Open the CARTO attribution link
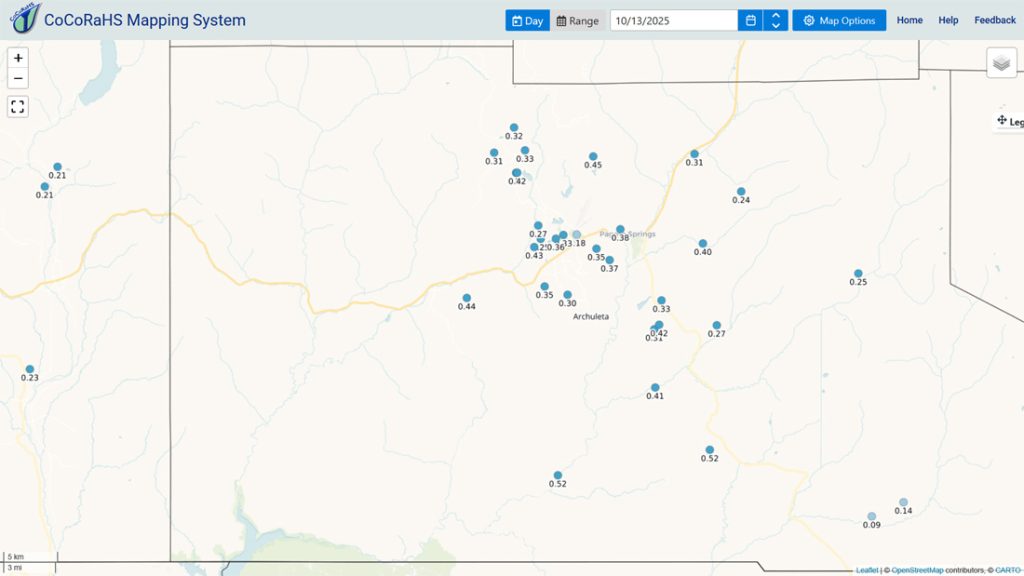The height and width of the screenshot is (576, 1024). (x=1008, y=570)
